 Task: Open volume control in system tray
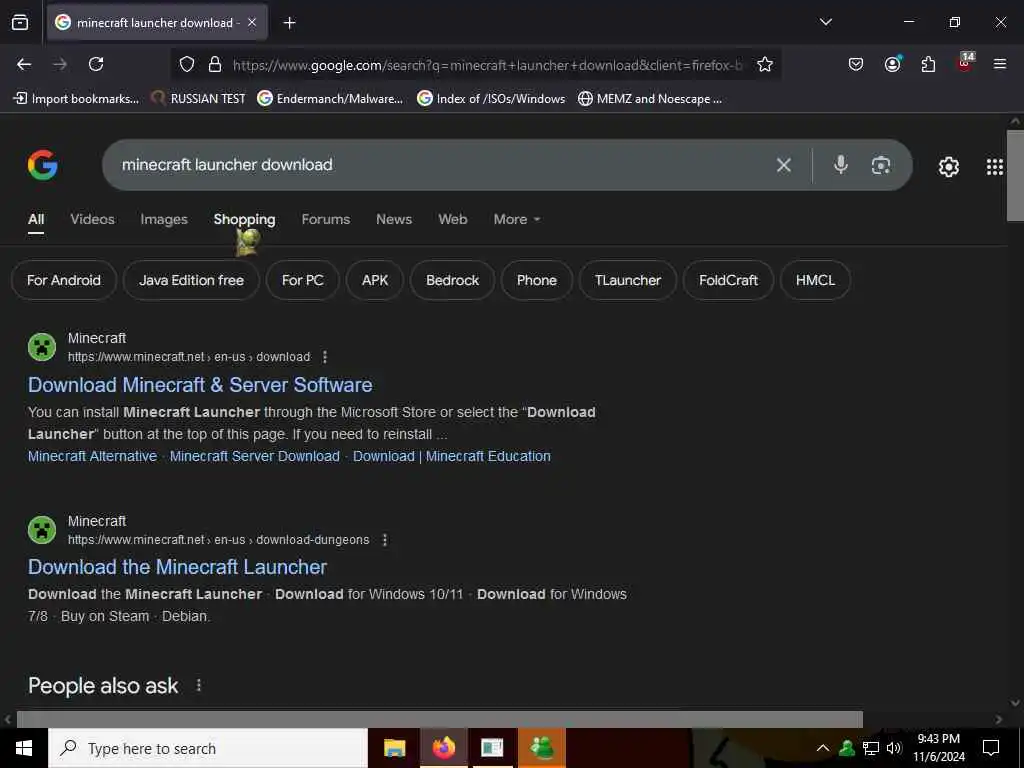[894, 748]
